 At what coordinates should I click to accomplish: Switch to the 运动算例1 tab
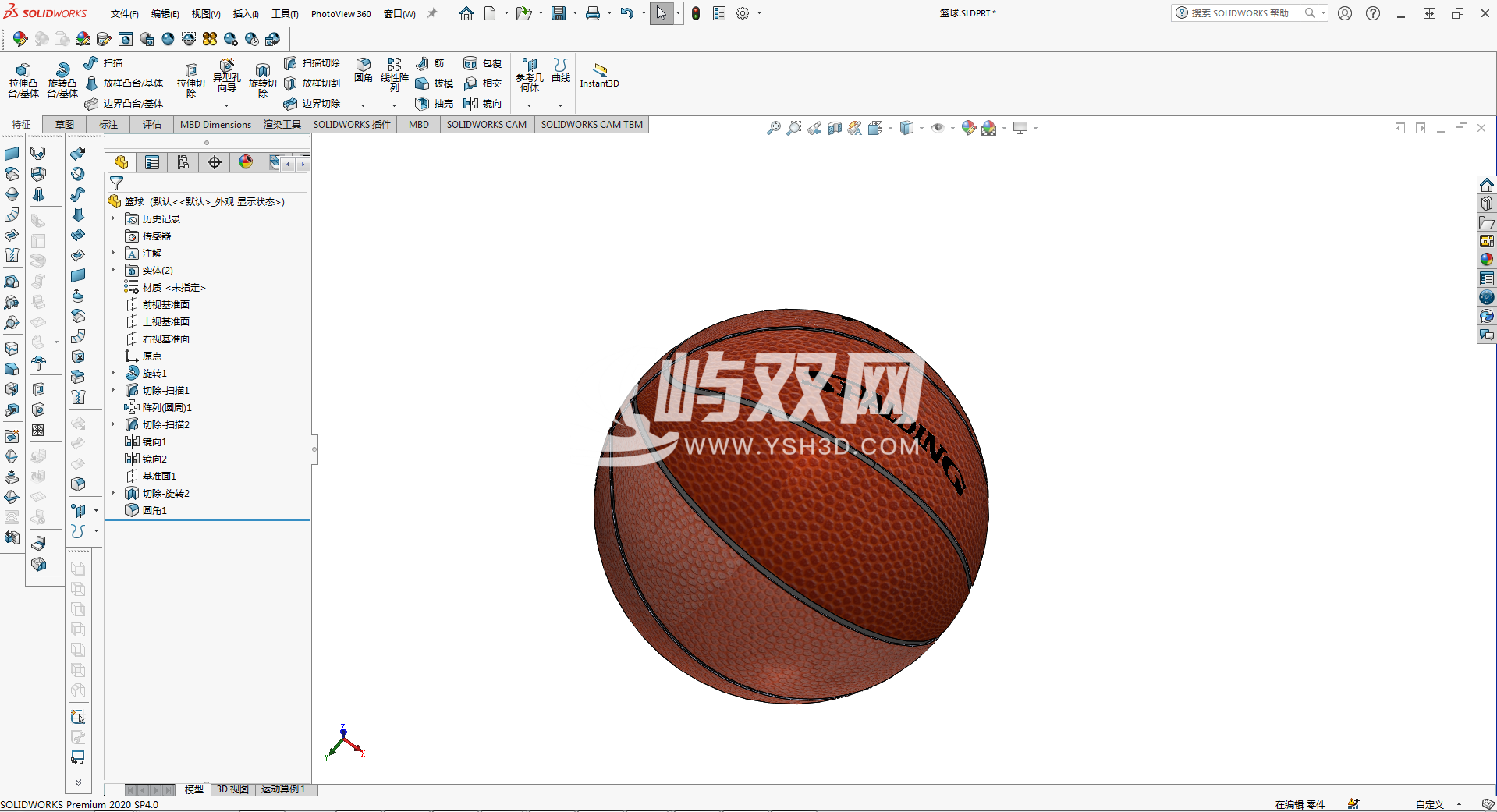coord(284,789)
